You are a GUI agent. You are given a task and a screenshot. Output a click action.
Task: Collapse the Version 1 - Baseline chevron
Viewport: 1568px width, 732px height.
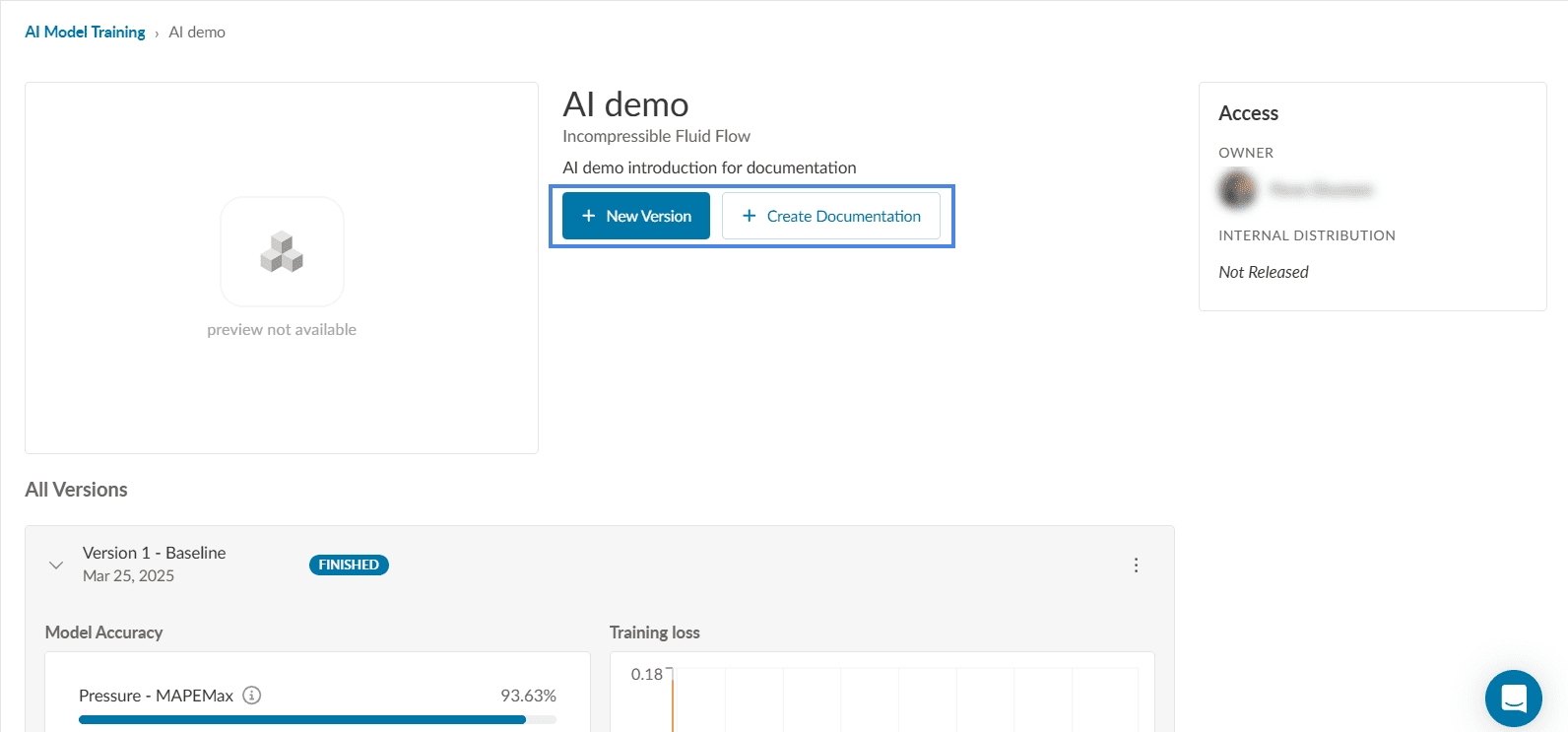coord(56,566)
